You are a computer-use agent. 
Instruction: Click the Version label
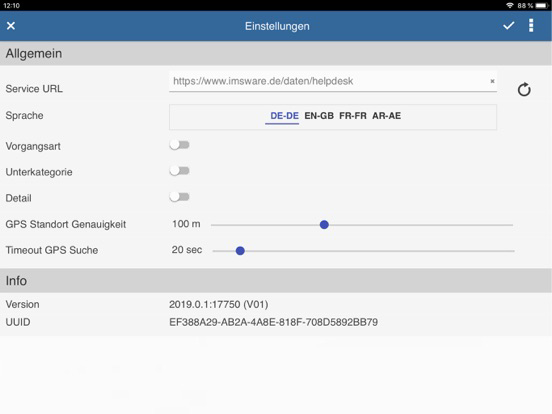[22, 305]
